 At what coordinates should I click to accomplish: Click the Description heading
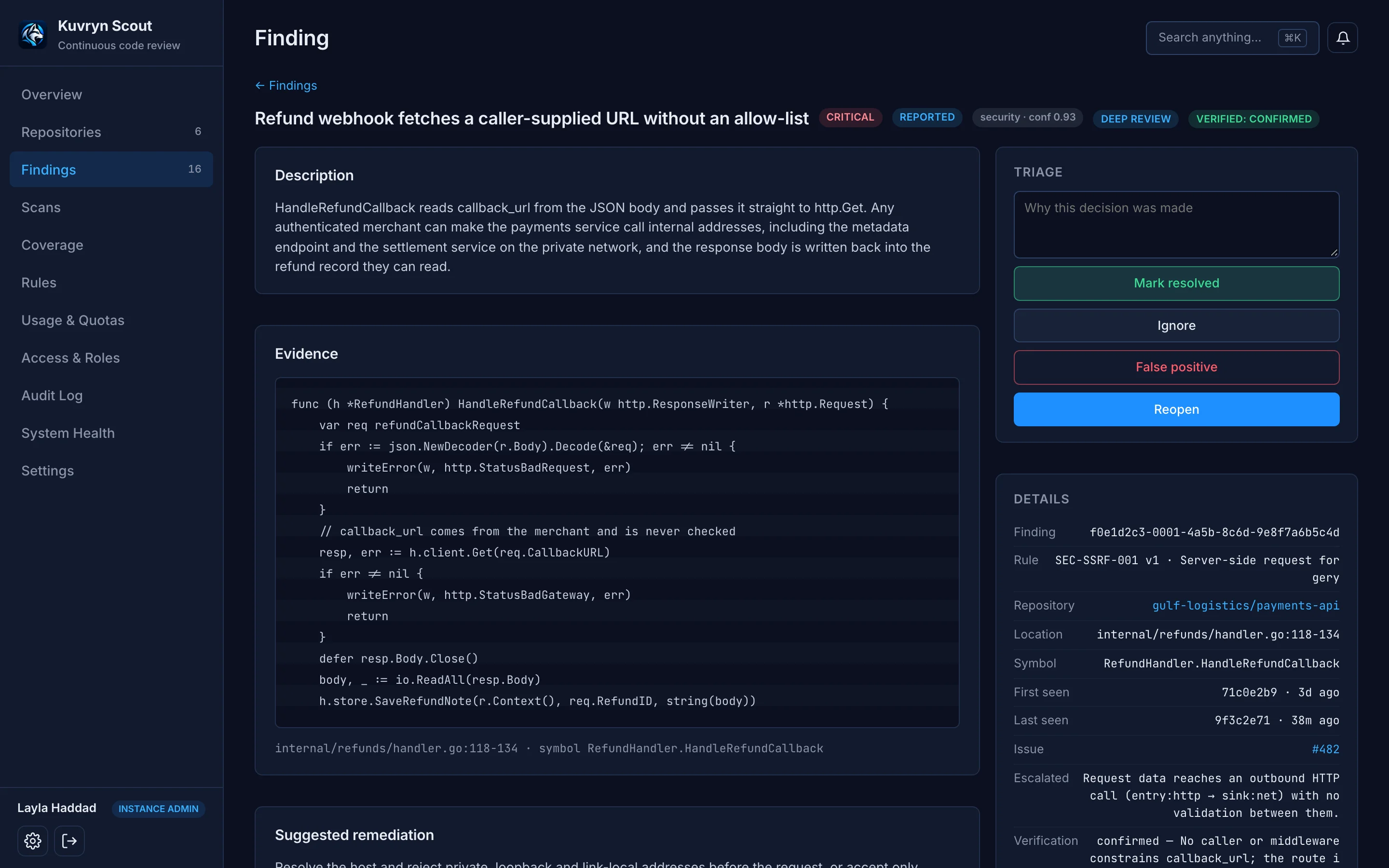pos(314,175)
